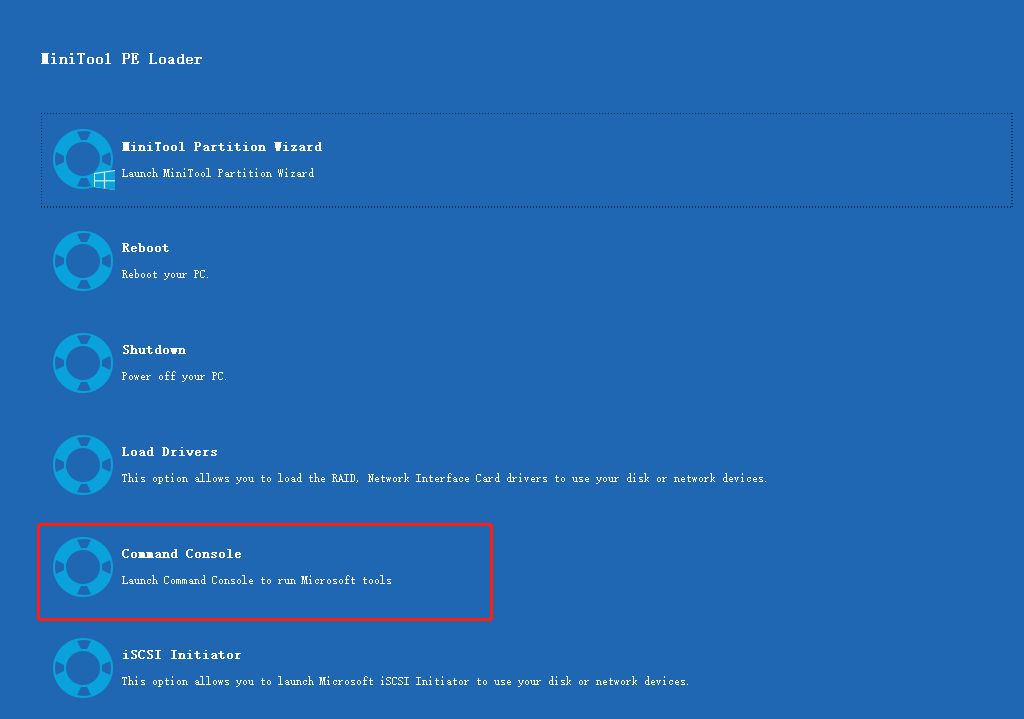Click the Command Console circular icon
1024x719 pixels.
pos(83,567)
